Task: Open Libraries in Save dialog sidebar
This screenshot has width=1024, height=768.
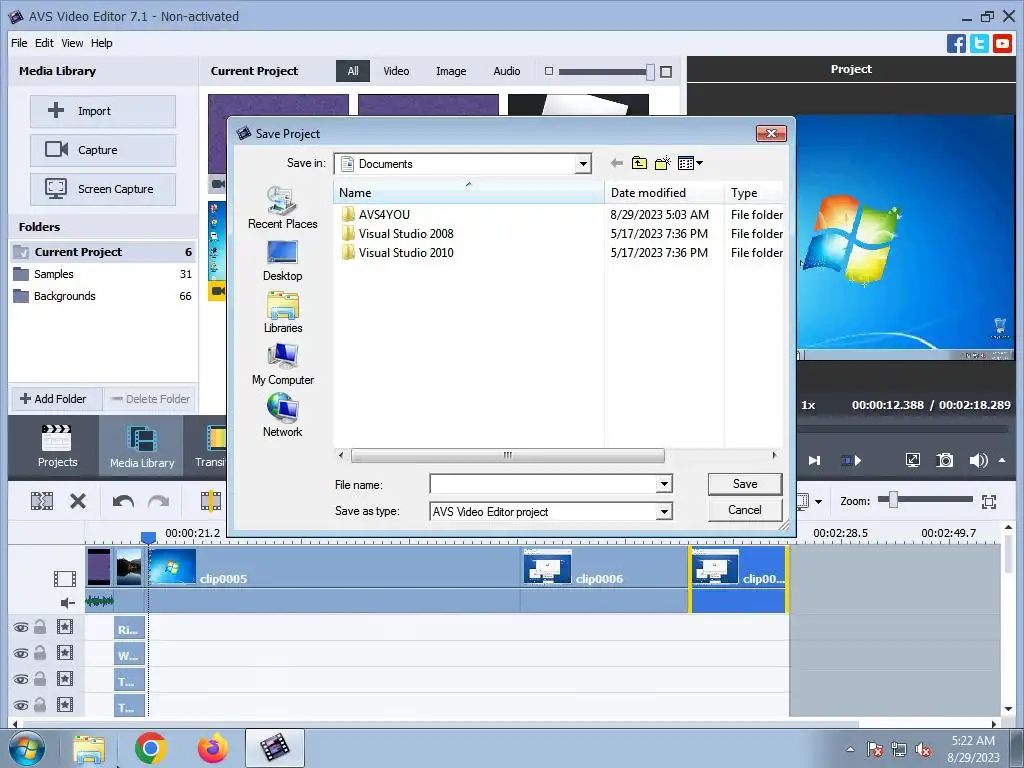Action: 283,313
